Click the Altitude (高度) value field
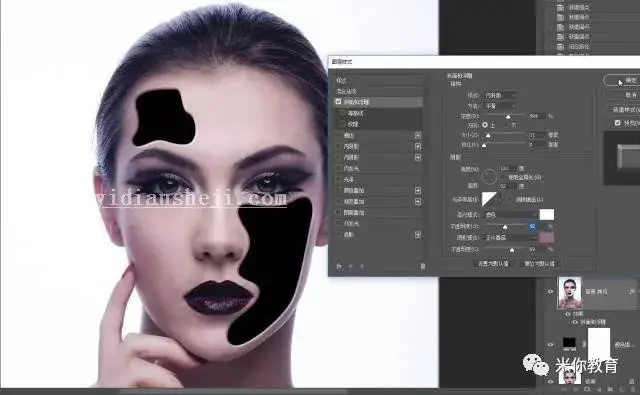This screenshot has height=395, width=640. 508,186
